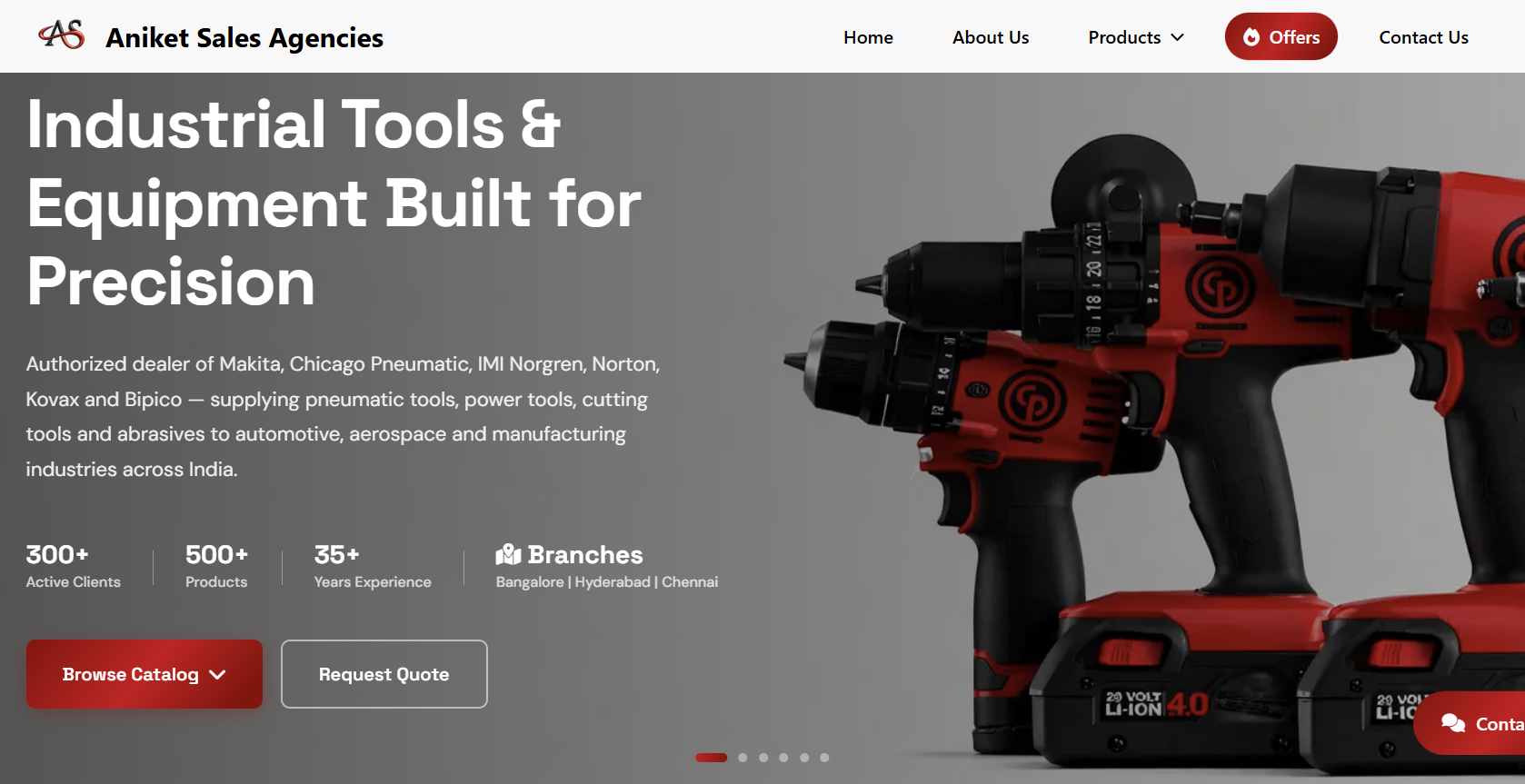This screenshot has width=1525, height=784.
Task: Expand the Products dropdown menu
Action: pyautogui.click(x=1136, y=37)
